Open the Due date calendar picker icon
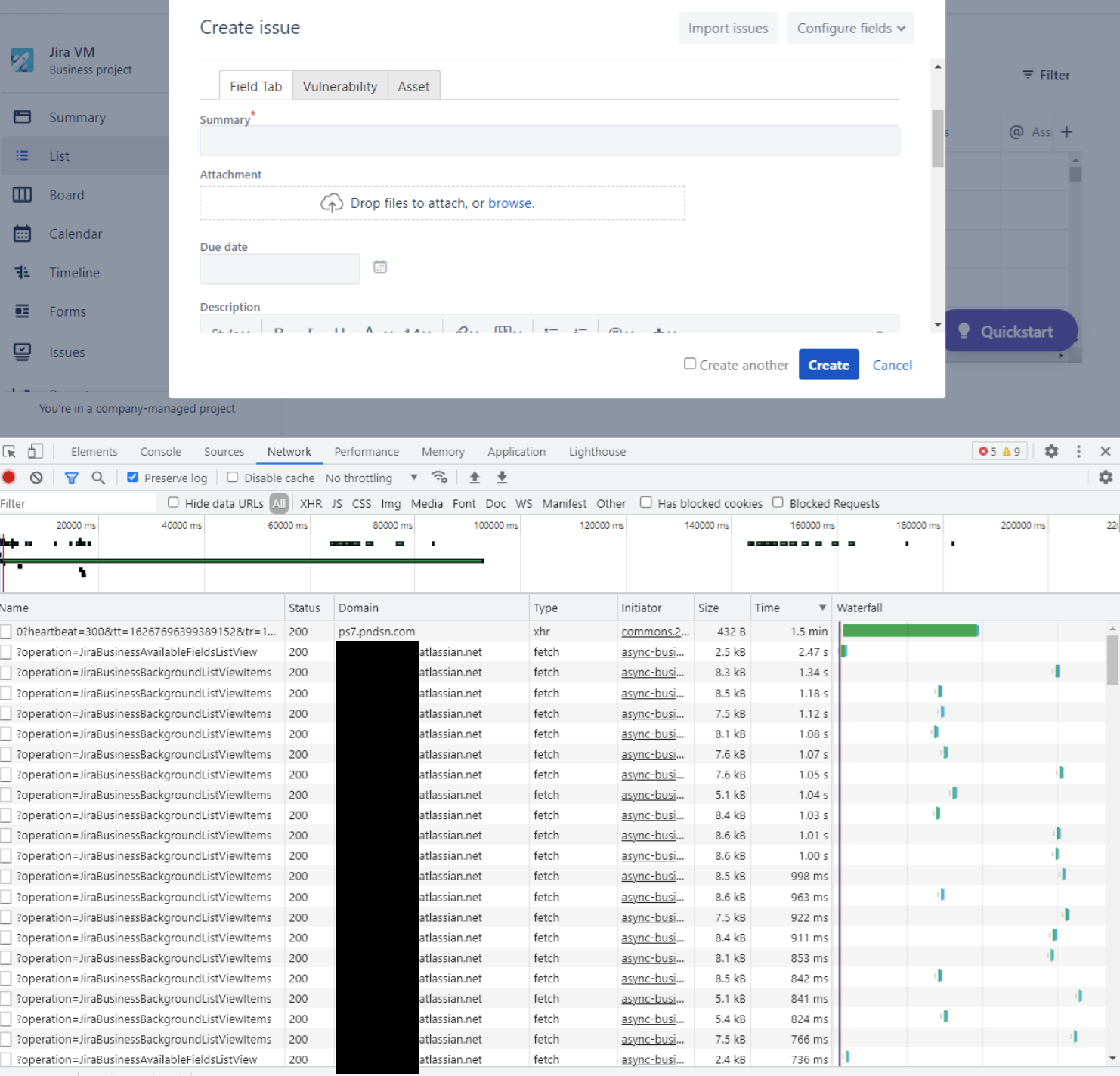Image resolution: width=1120 pixels, height=1076 pixels. click(380, 267)
